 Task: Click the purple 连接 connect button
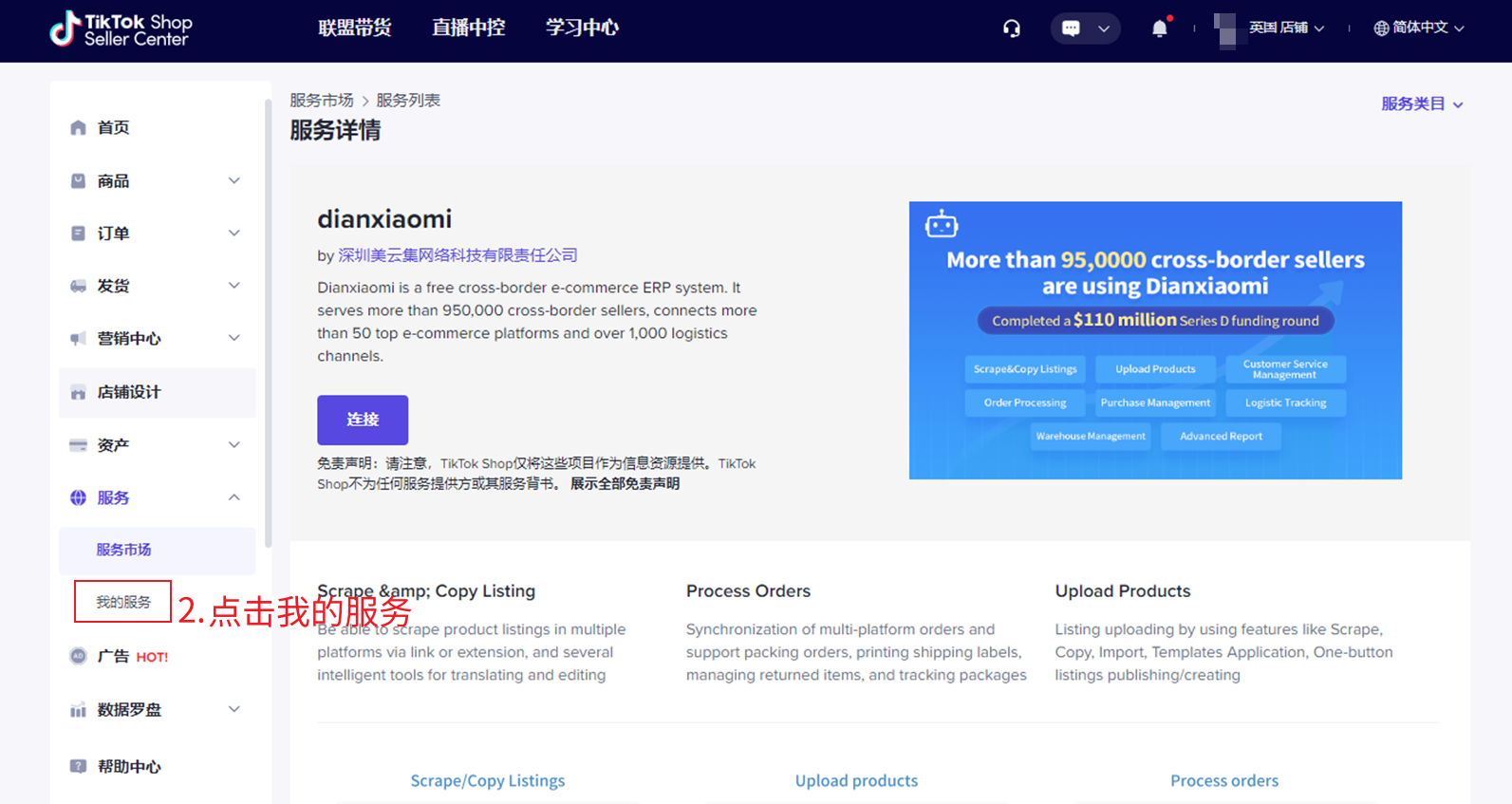pyautogui.click(x=363, y=420)
